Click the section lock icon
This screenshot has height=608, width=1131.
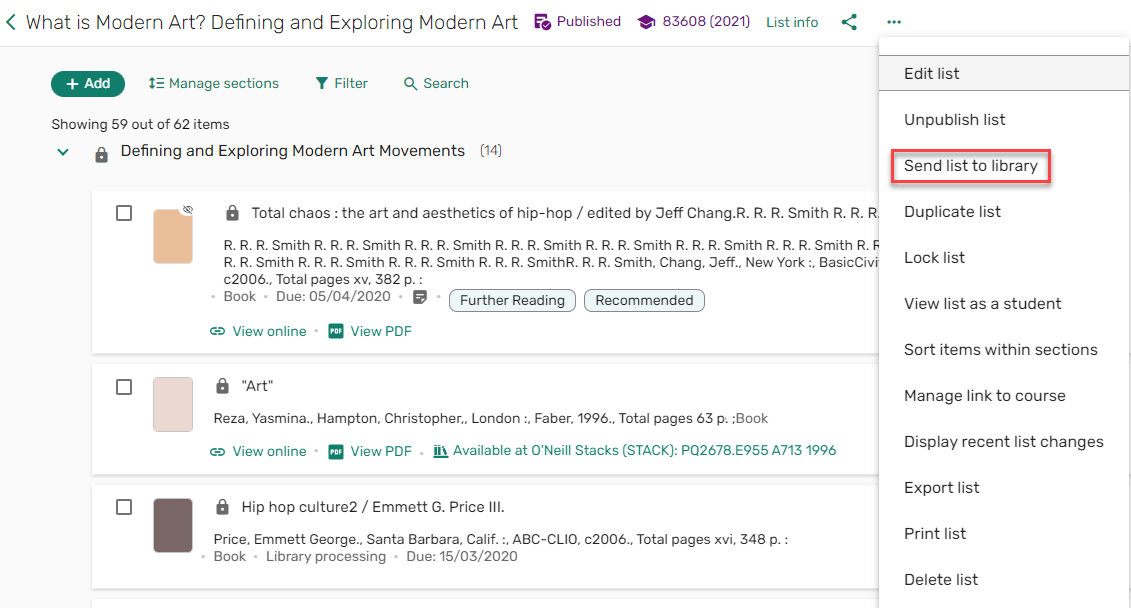tap(102, 154)
